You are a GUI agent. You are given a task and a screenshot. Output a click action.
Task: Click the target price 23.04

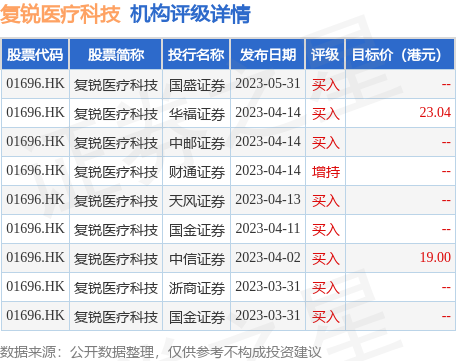pyautogui.click(x=435, y=112)
